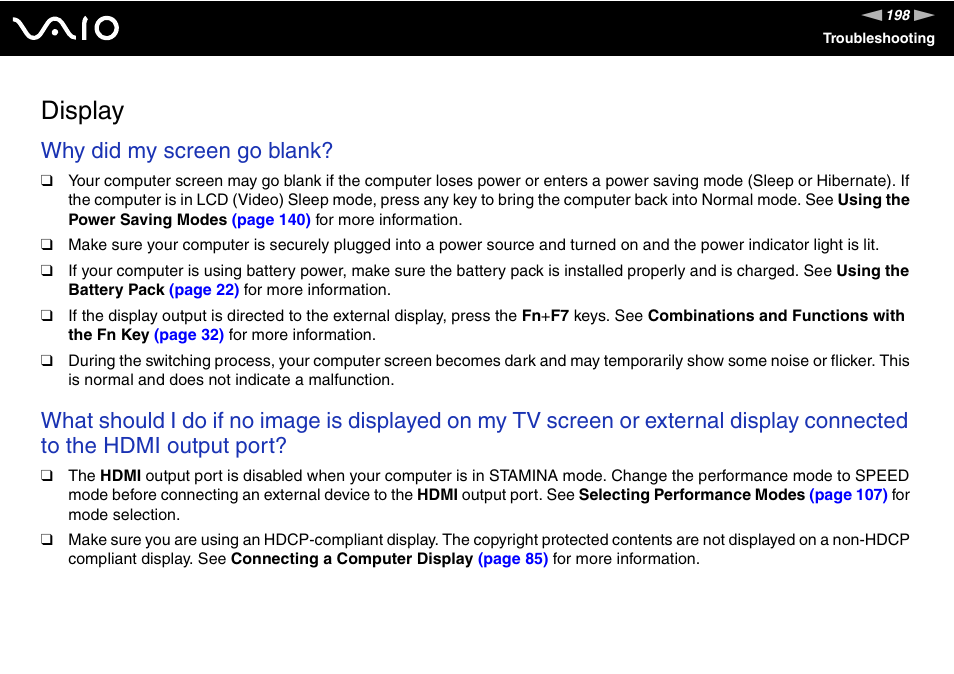Click bullet box before "Make sure you are using"

(47, 539)
